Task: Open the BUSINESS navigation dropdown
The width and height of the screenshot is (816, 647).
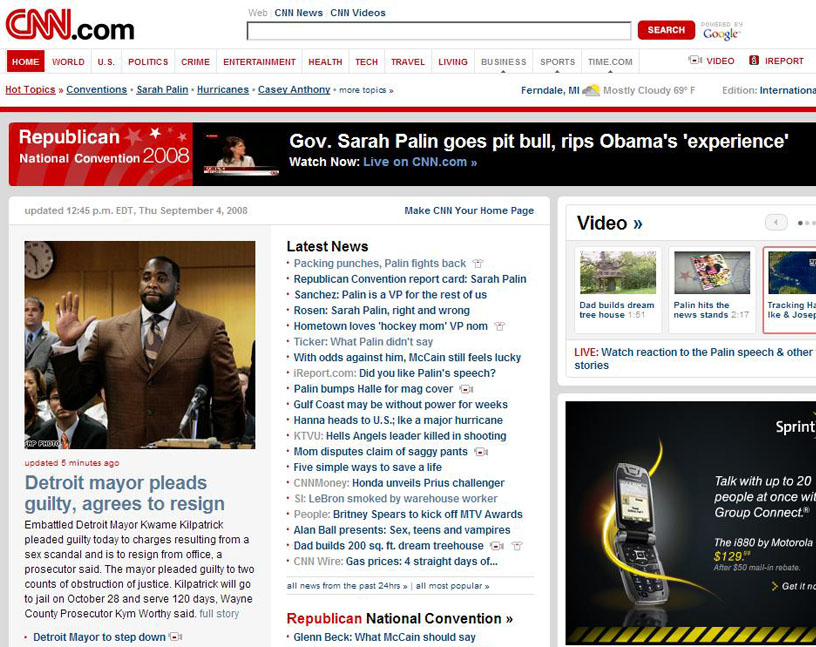Action: pyautogui.click(x=503, y=62)
